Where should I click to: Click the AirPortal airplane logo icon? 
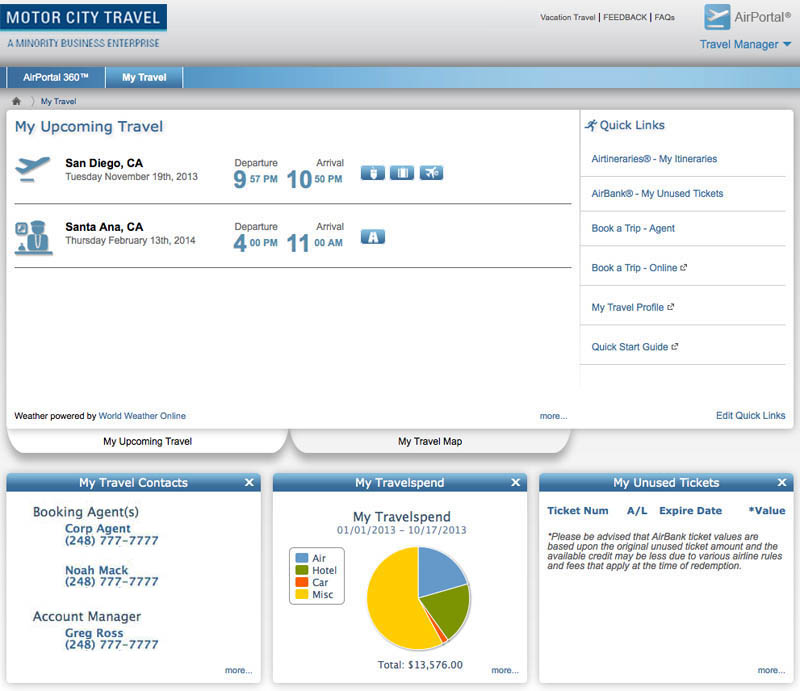717,17
